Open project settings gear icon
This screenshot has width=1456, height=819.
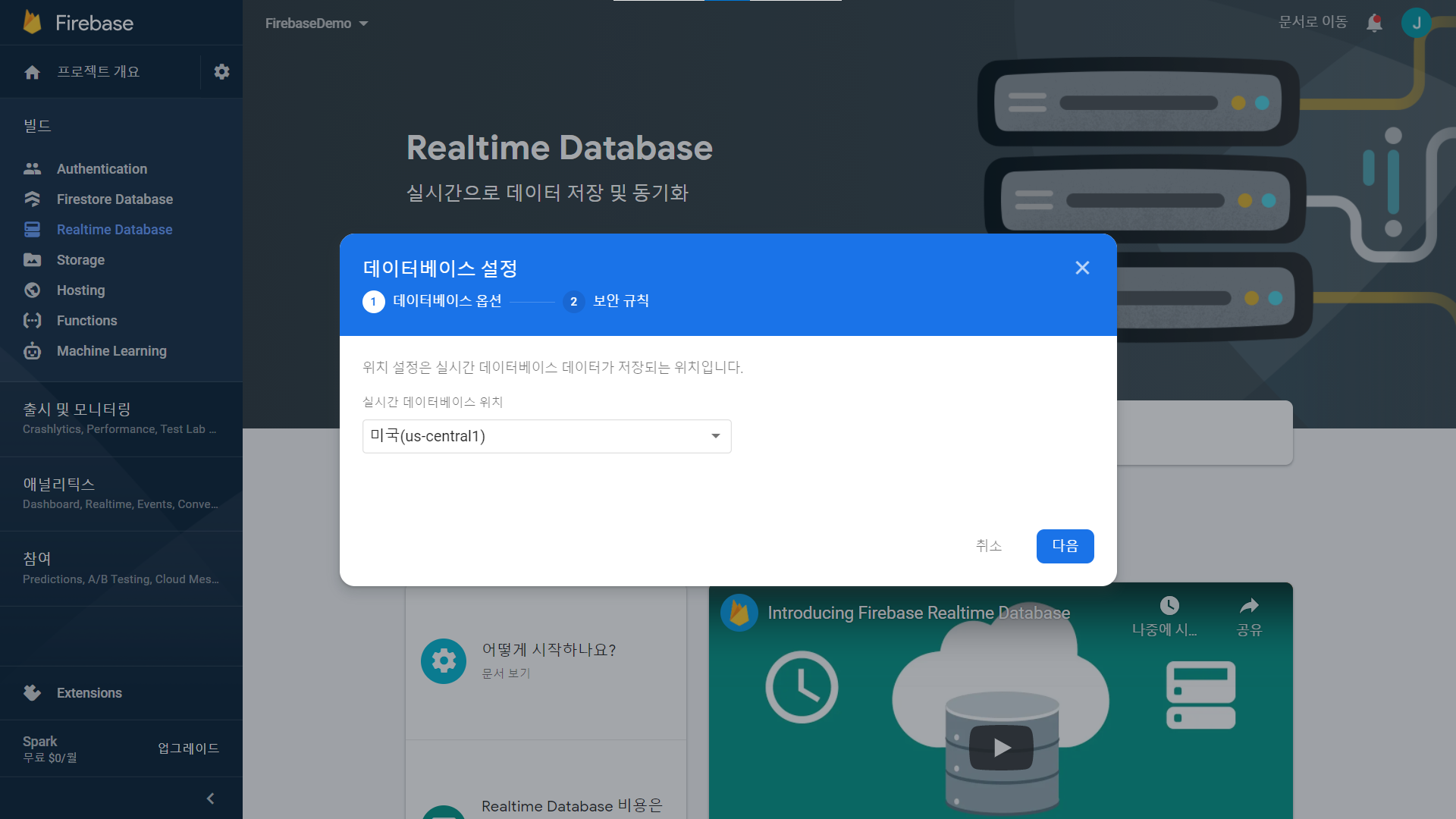[221, 71]
